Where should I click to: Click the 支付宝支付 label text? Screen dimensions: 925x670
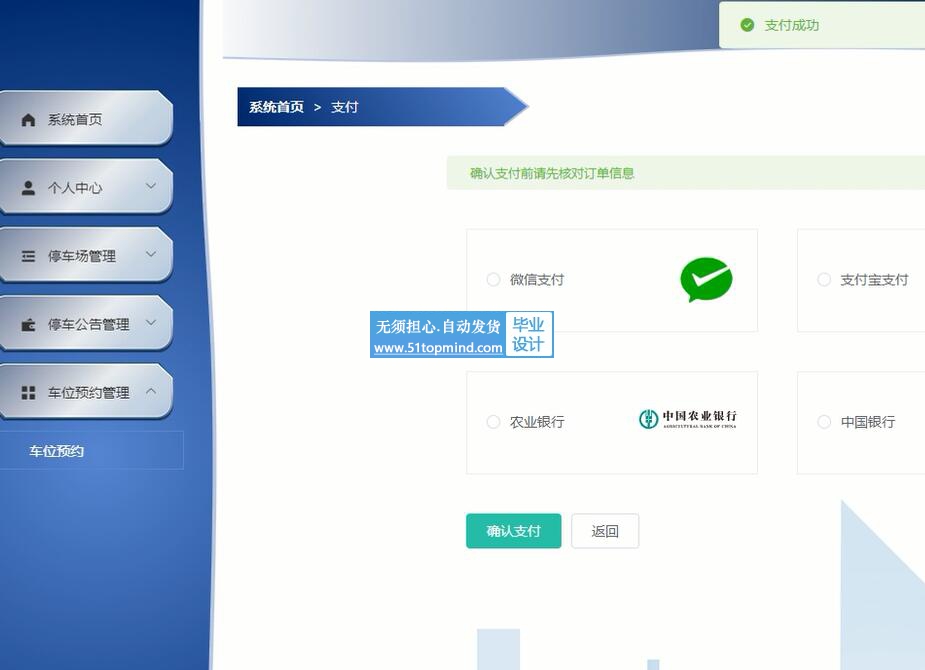tap(874, 280)
